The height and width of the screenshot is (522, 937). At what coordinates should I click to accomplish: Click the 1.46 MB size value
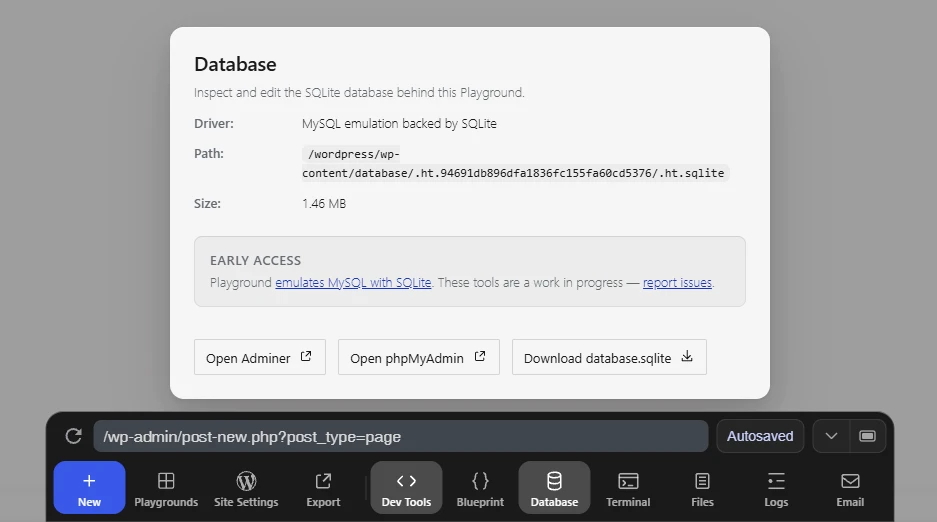point(324,204)
